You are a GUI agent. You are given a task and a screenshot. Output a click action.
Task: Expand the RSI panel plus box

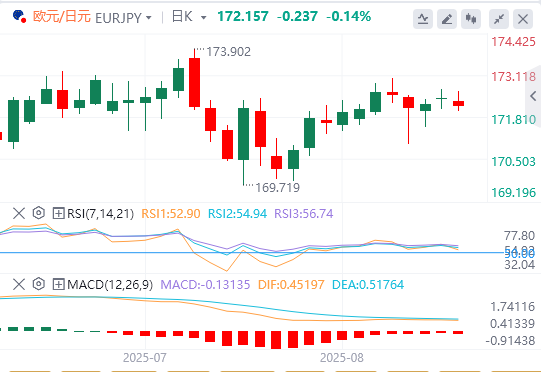coord(58,213)
